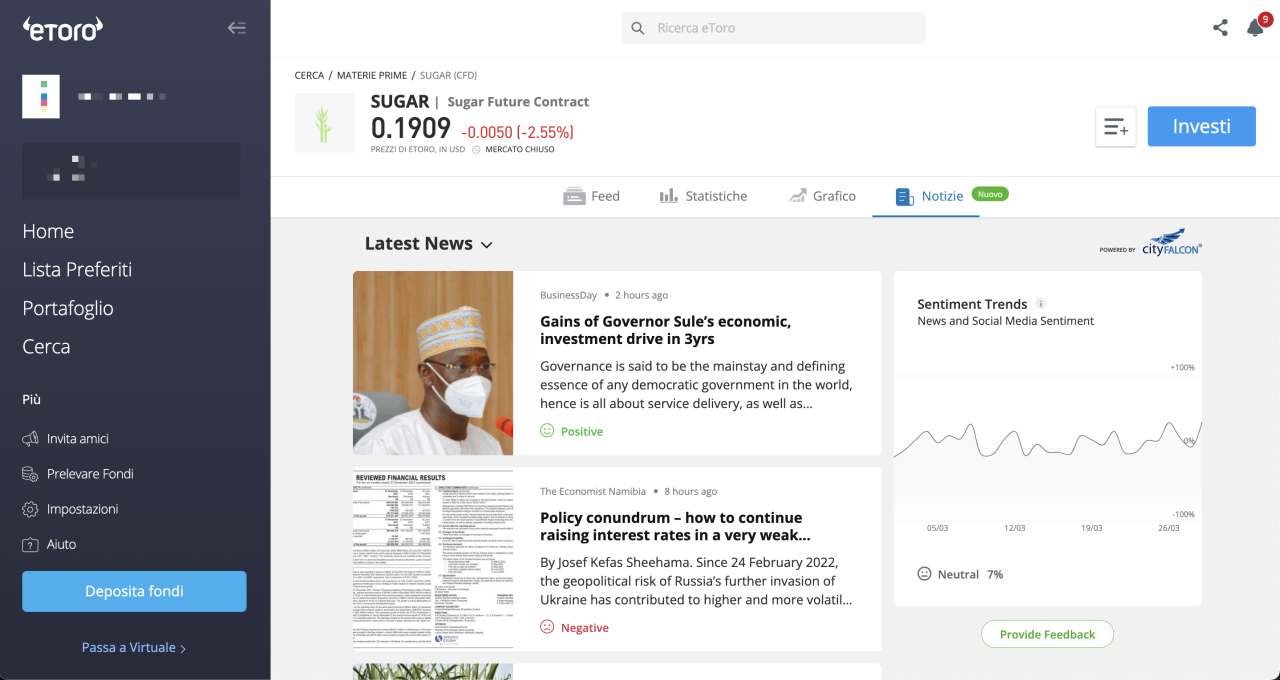
Task: Click the Deposita fondi button
Action: (x=134, y=591)
